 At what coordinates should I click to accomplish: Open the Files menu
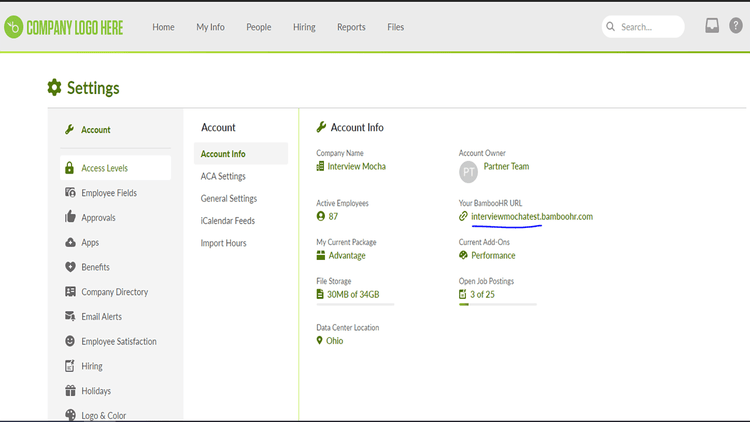coord(396,27)
